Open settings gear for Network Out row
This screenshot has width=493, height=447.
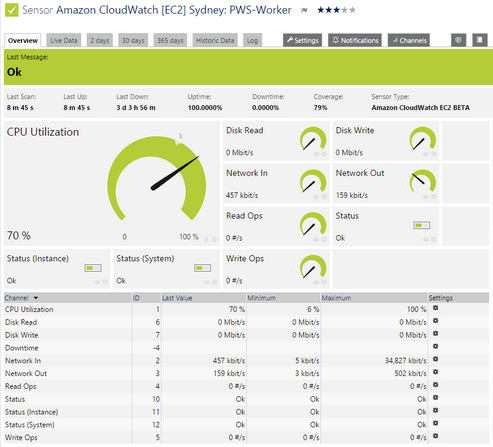pos(435,372)
